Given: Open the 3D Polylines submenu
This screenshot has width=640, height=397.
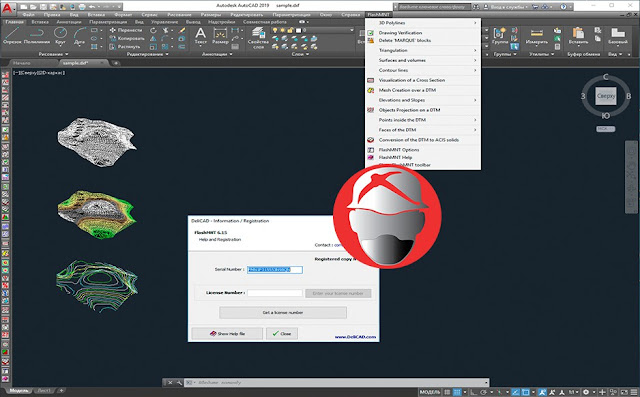Looking at the screenshot, I should click(423, 23).
